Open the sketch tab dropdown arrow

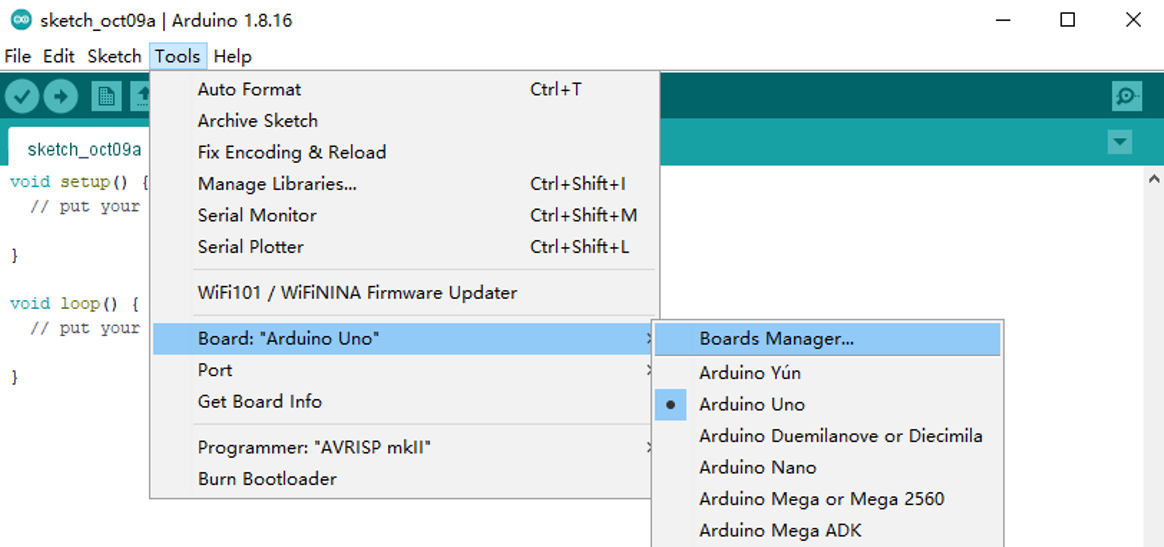pos(1119,141)
